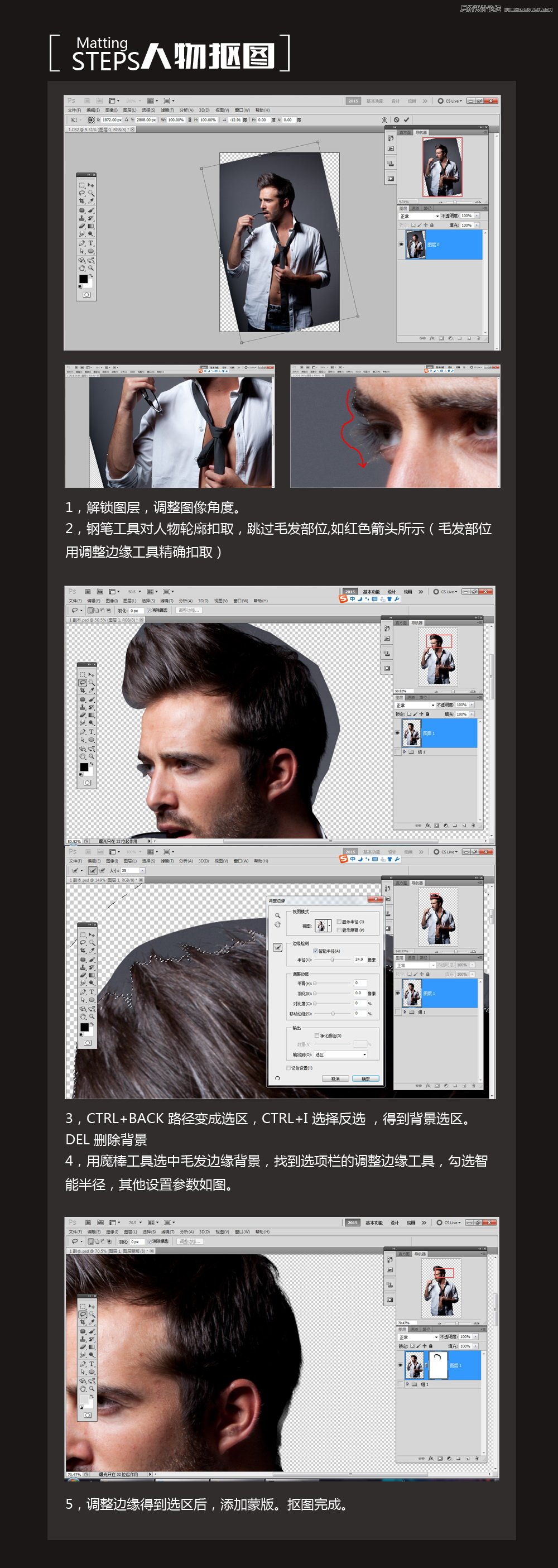Adjust the 半径 slider in the 调整边缘 dialog

click(333, 960)
